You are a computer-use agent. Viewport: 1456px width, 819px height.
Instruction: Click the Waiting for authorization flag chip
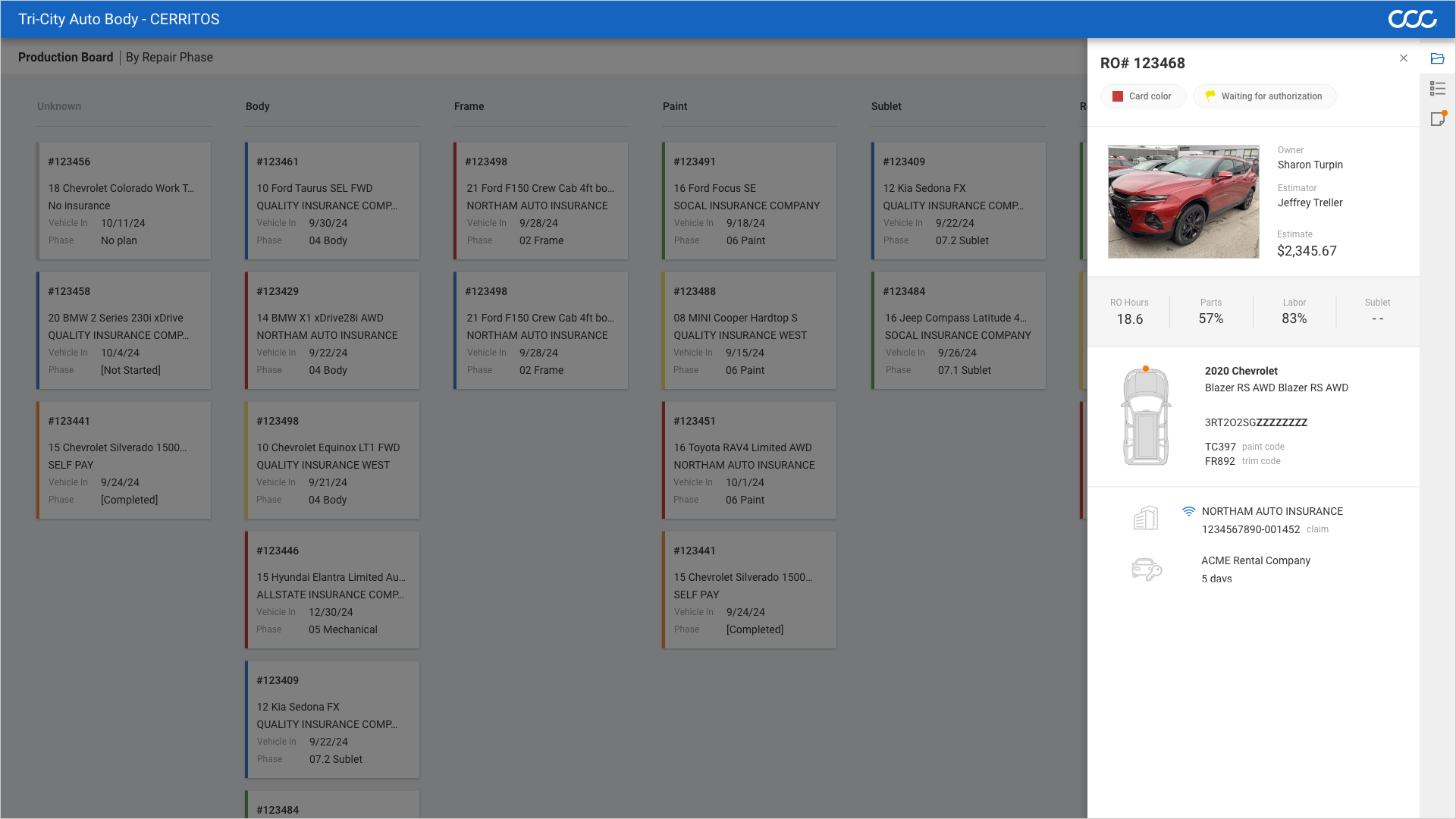1264,96
